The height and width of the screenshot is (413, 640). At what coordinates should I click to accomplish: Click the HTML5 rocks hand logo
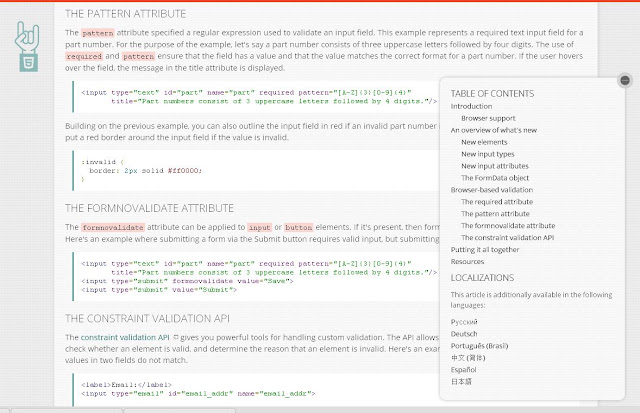click(27, 47)
